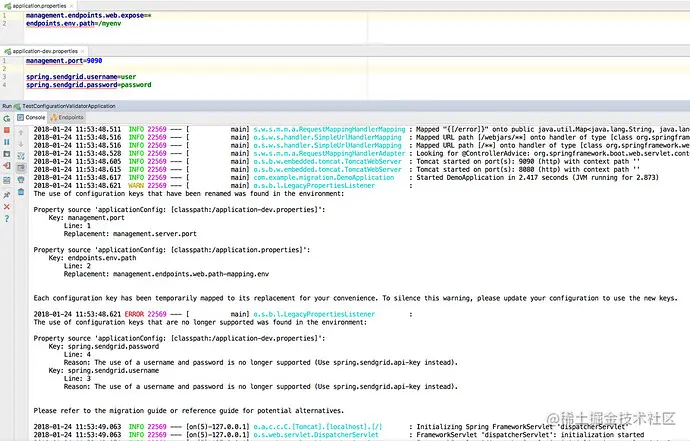Click the o.a.c.c.C.[Tomcat].[localhost].[/] logger name
Image resolution: width=690 pixels, height=441 pixels.
pos(318,426)
